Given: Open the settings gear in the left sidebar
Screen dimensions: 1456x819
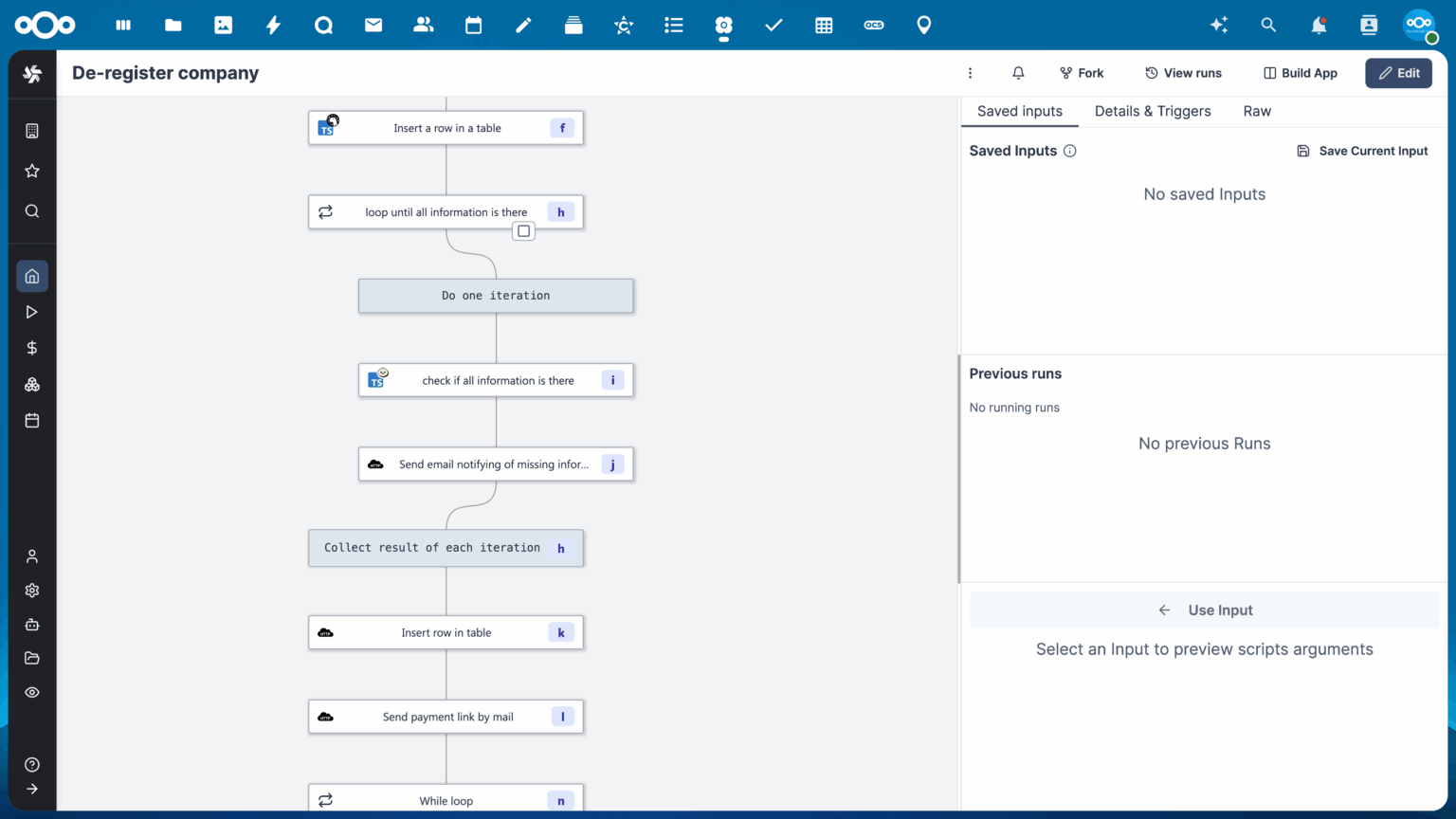Looking at the screenshot, I should click(x=31, y=590).
